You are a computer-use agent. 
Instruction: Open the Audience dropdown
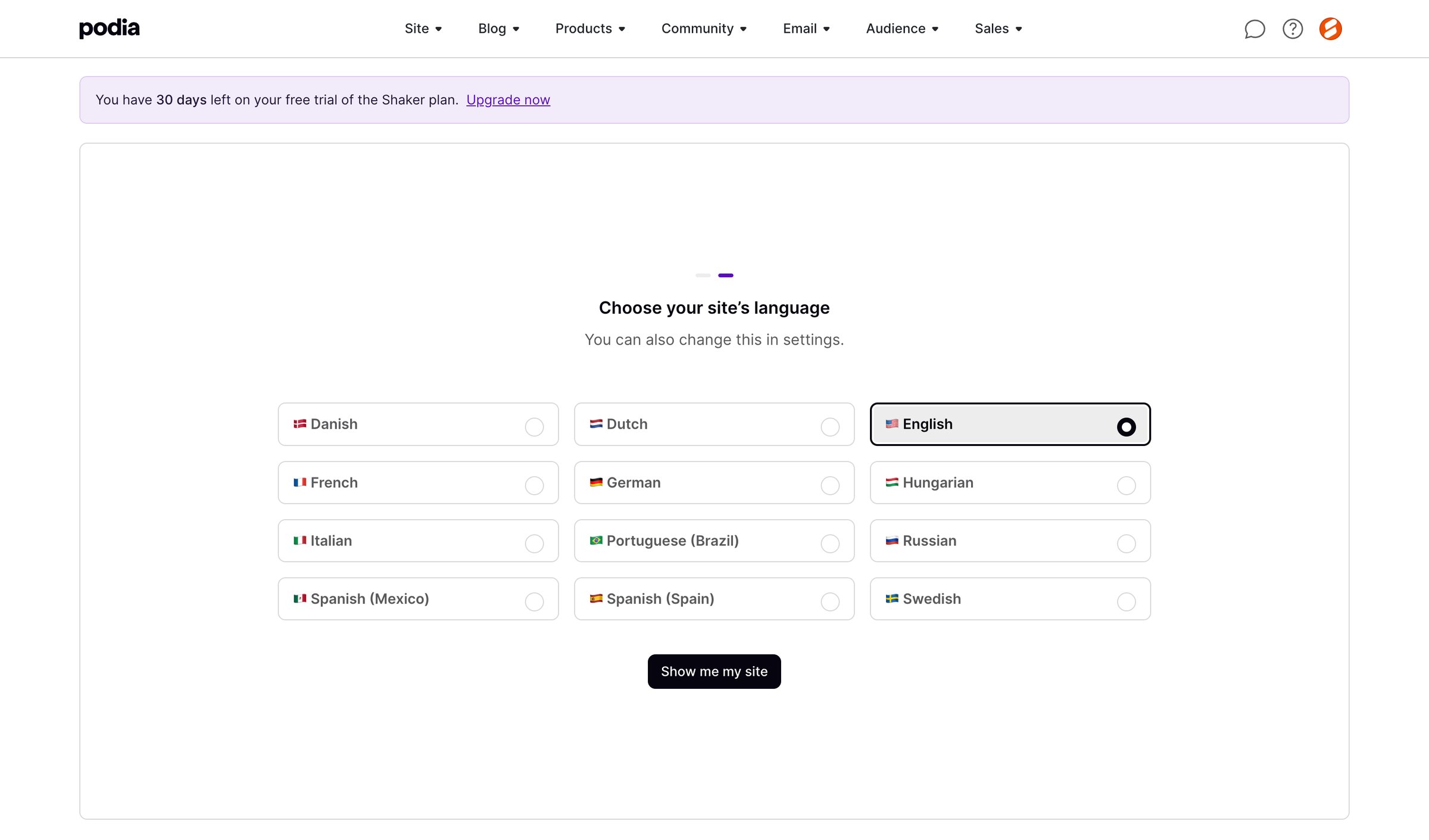(x=902, y=29)
